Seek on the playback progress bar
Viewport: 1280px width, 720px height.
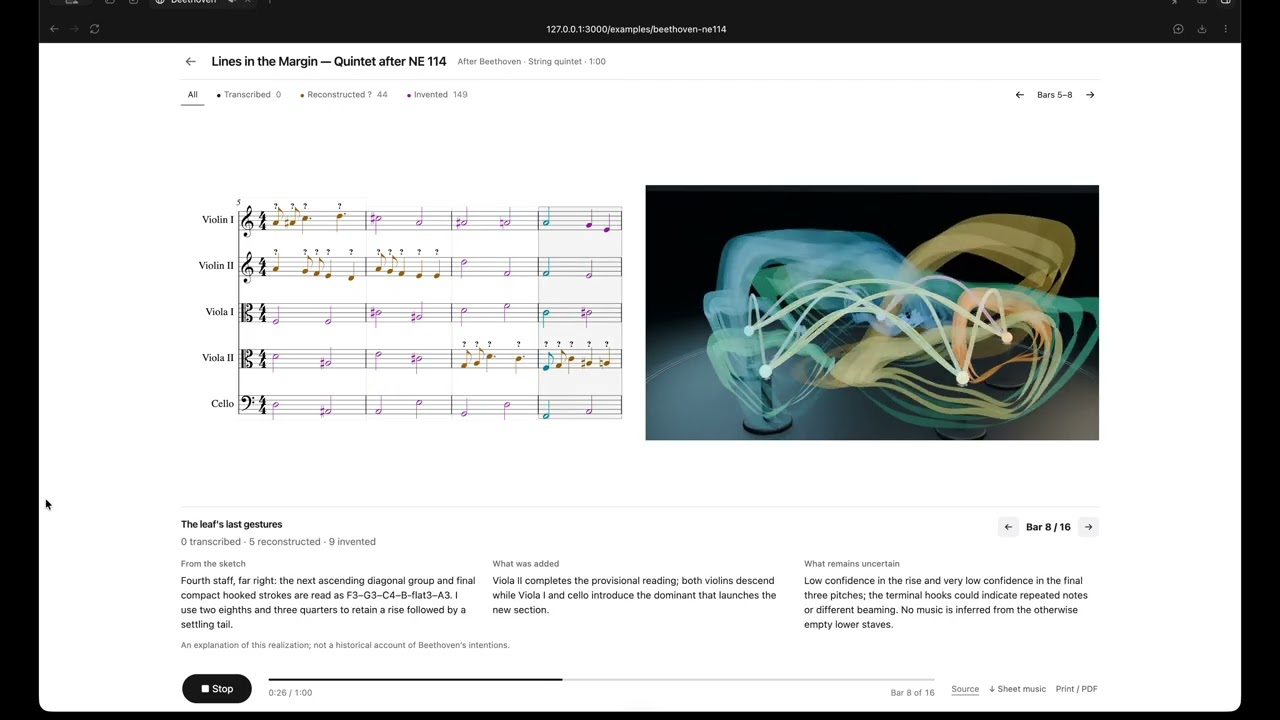pos(601,680)
